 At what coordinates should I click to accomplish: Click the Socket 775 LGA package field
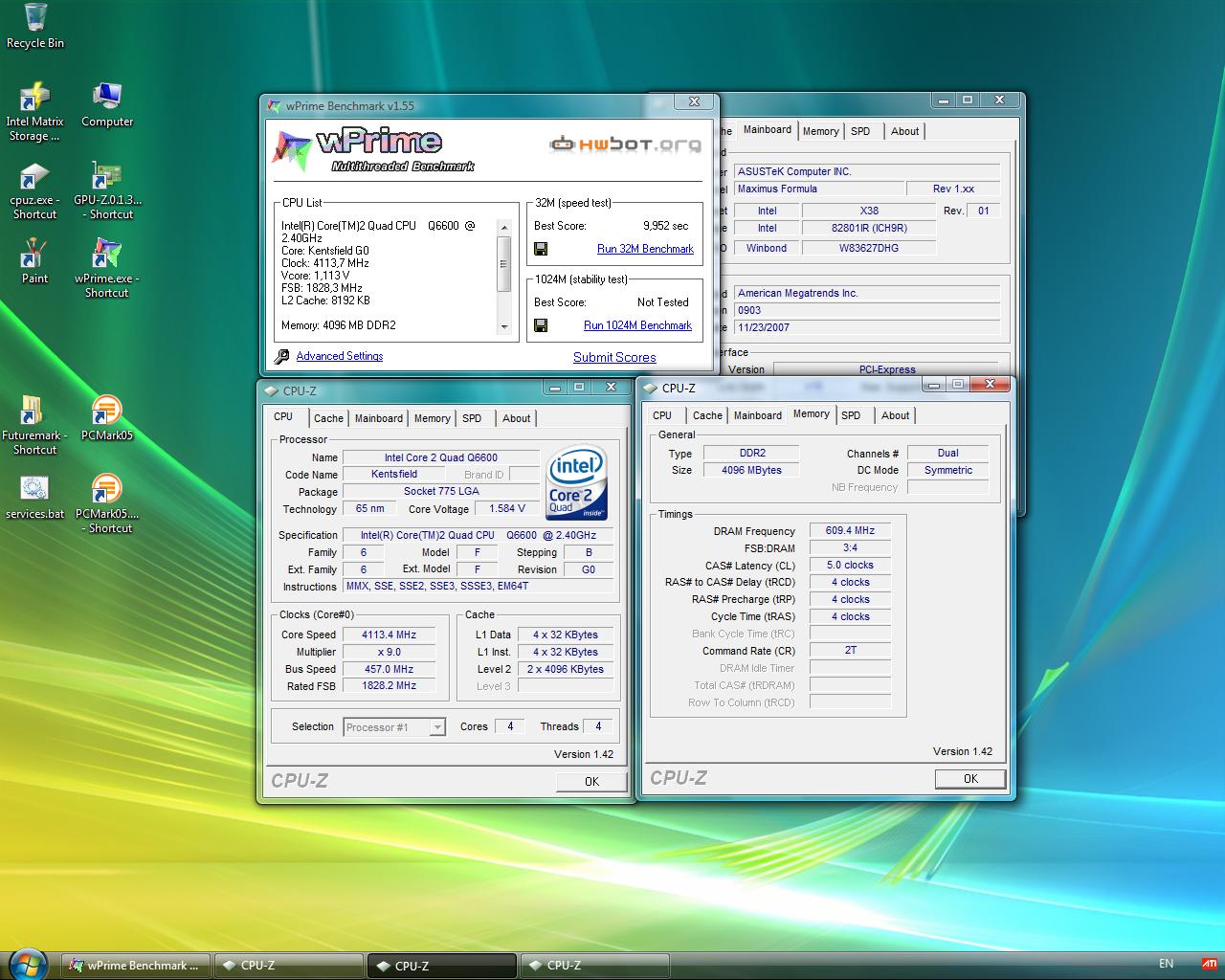point(441,491)
